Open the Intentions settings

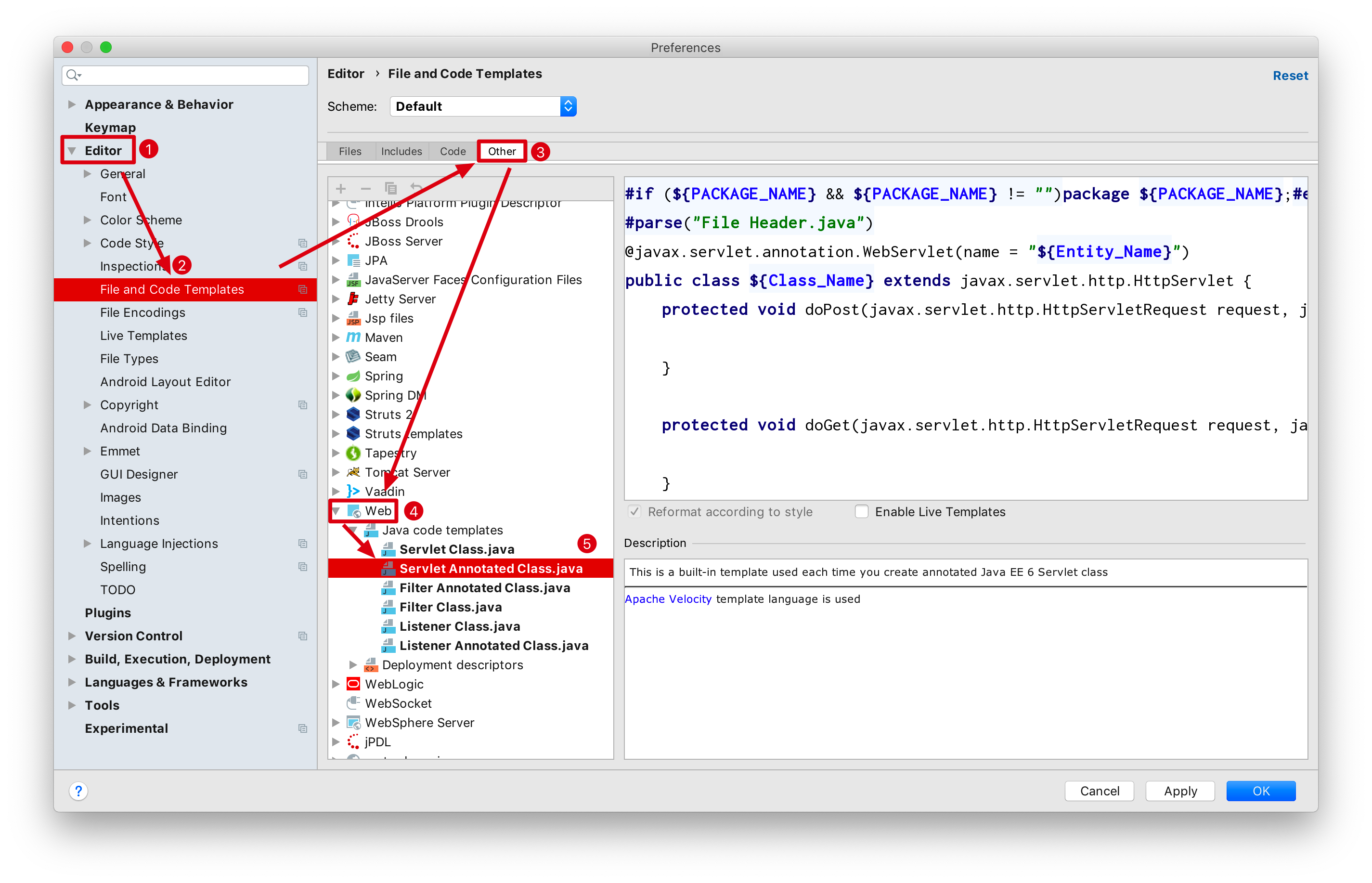coord(129,520)
